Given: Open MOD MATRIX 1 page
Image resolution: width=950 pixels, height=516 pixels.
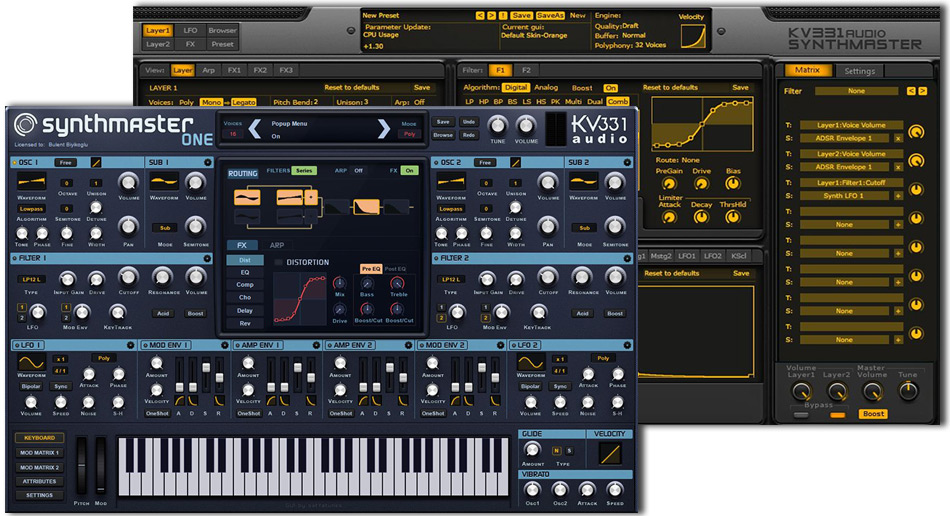Looking at the screenshot, I should 39,452.
